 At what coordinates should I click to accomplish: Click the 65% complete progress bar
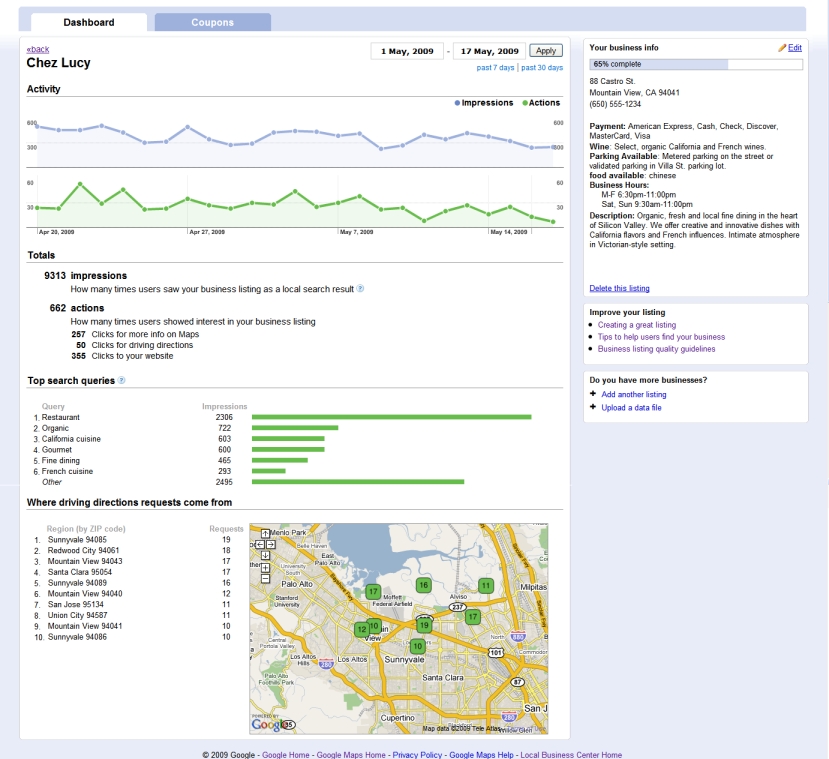[x=696, y=64]
